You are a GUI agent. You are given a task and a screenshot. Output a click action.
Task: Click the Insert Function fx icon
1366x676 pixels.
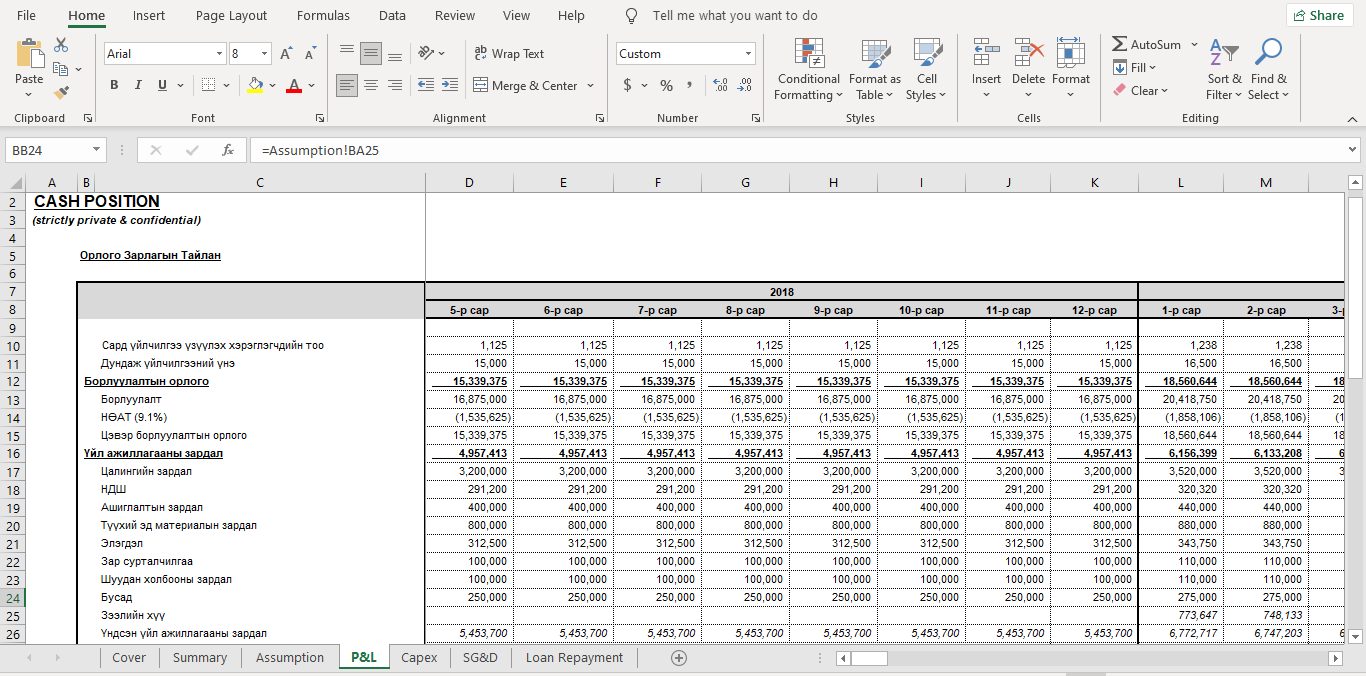tap(228, 150)
